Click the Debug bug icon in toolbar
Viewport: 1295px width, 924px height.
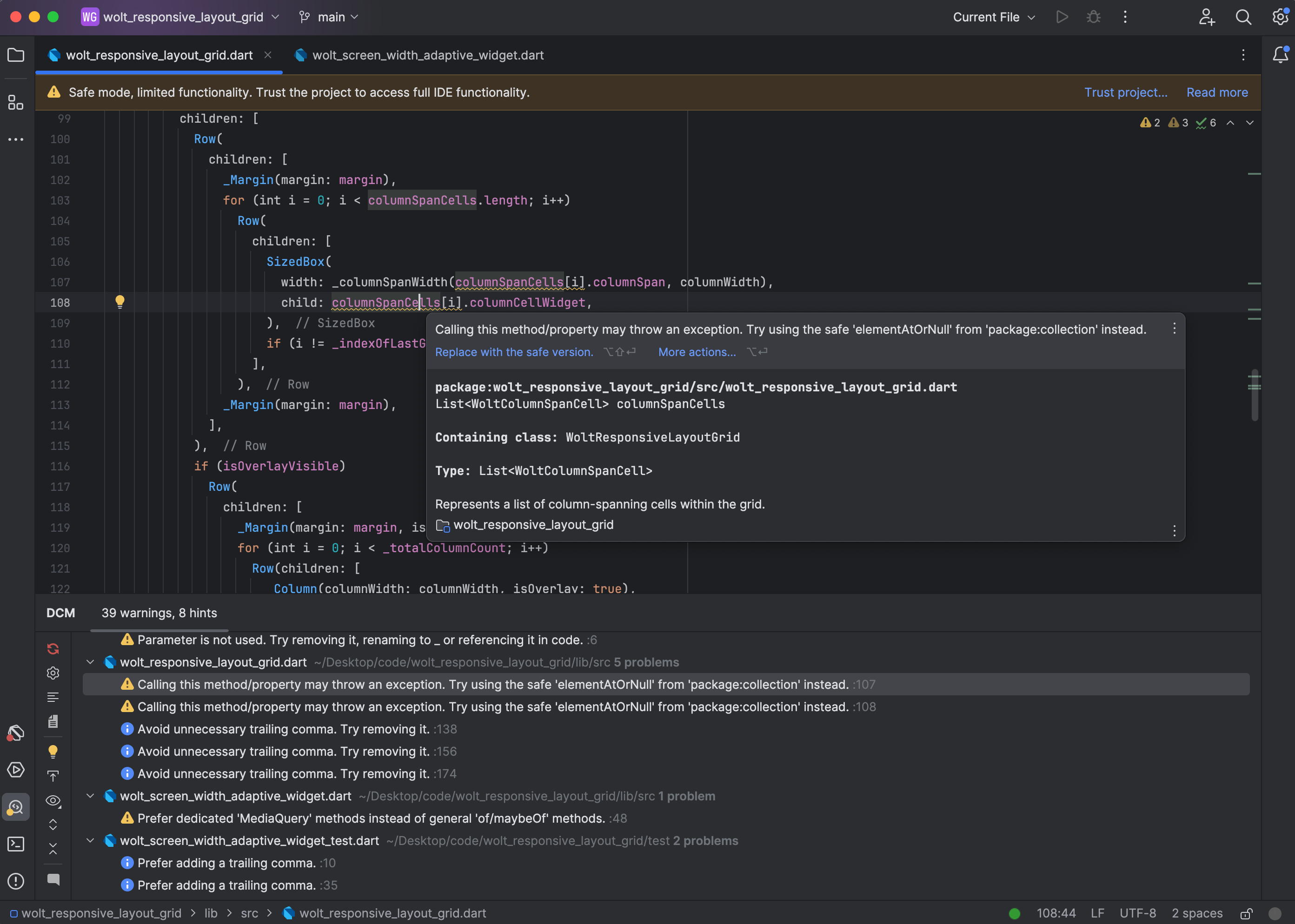coord(1093,17)
